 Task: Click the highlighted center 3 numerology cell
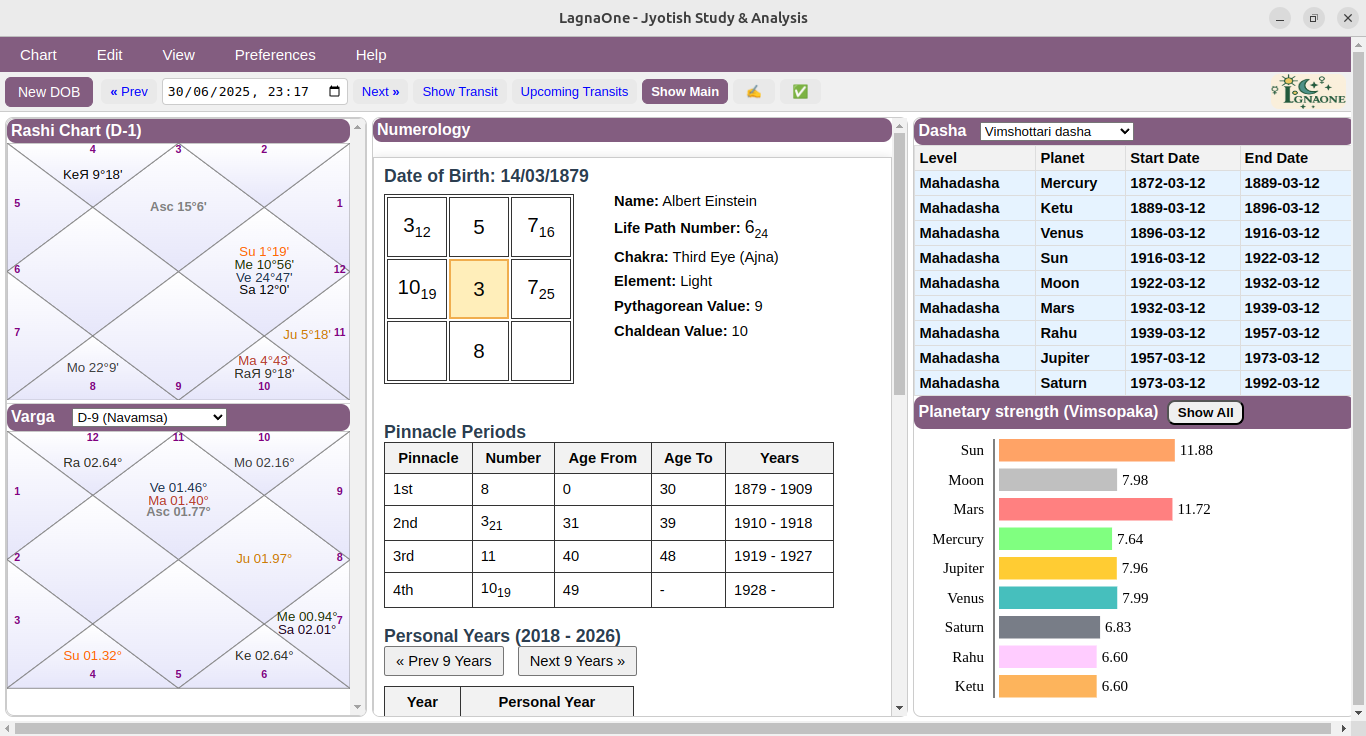[x=479, y=289]
